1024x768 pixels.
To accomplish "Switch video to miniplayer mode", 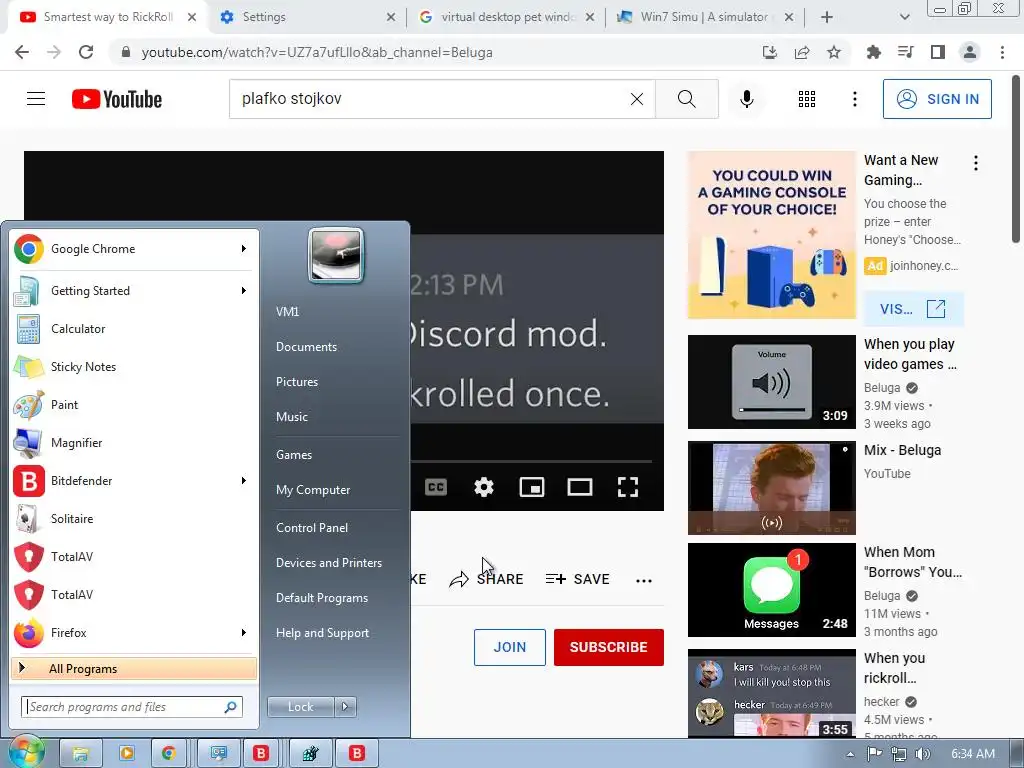I will click(x=532, y=487).
